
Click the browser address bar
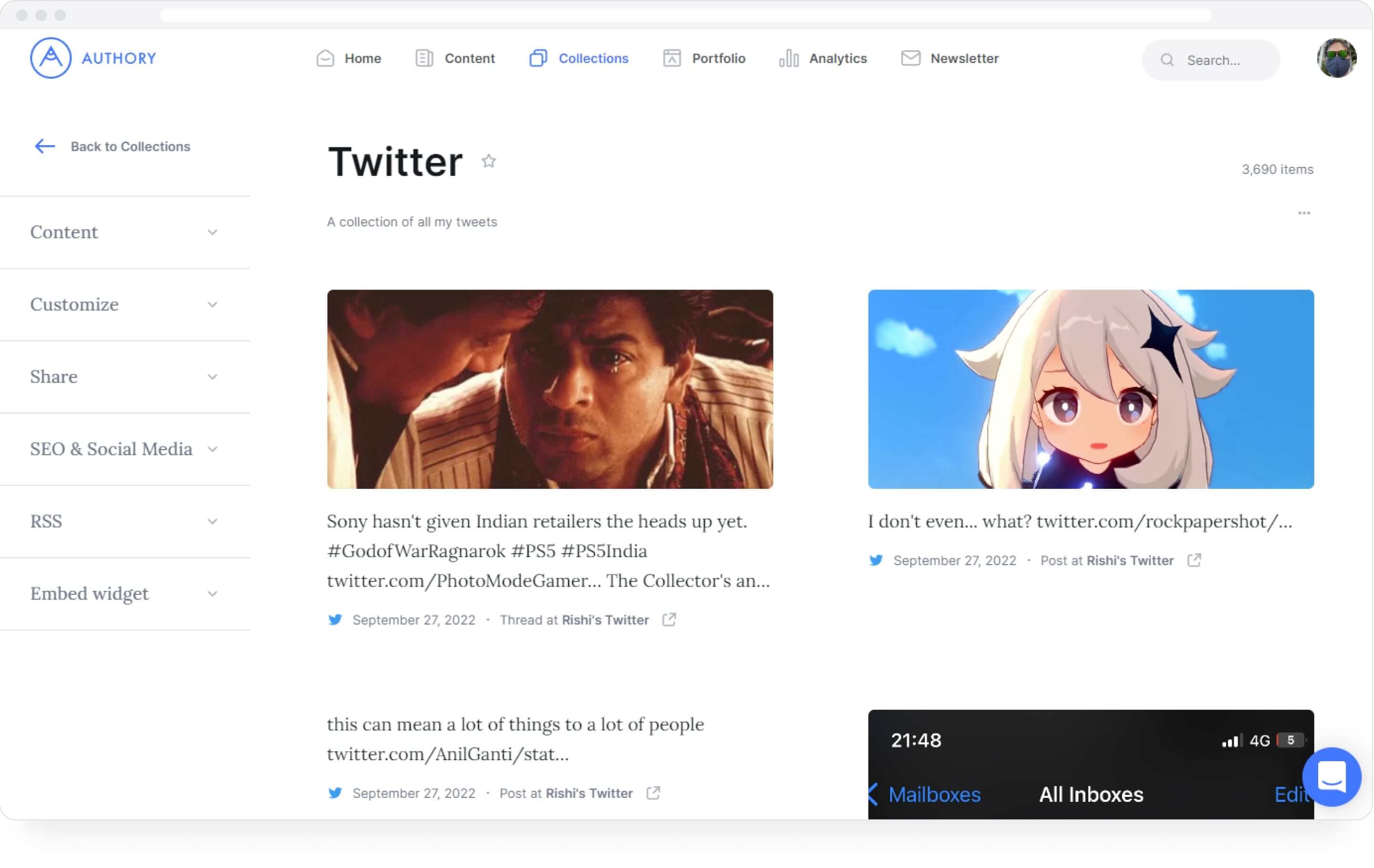coord(685,15)
